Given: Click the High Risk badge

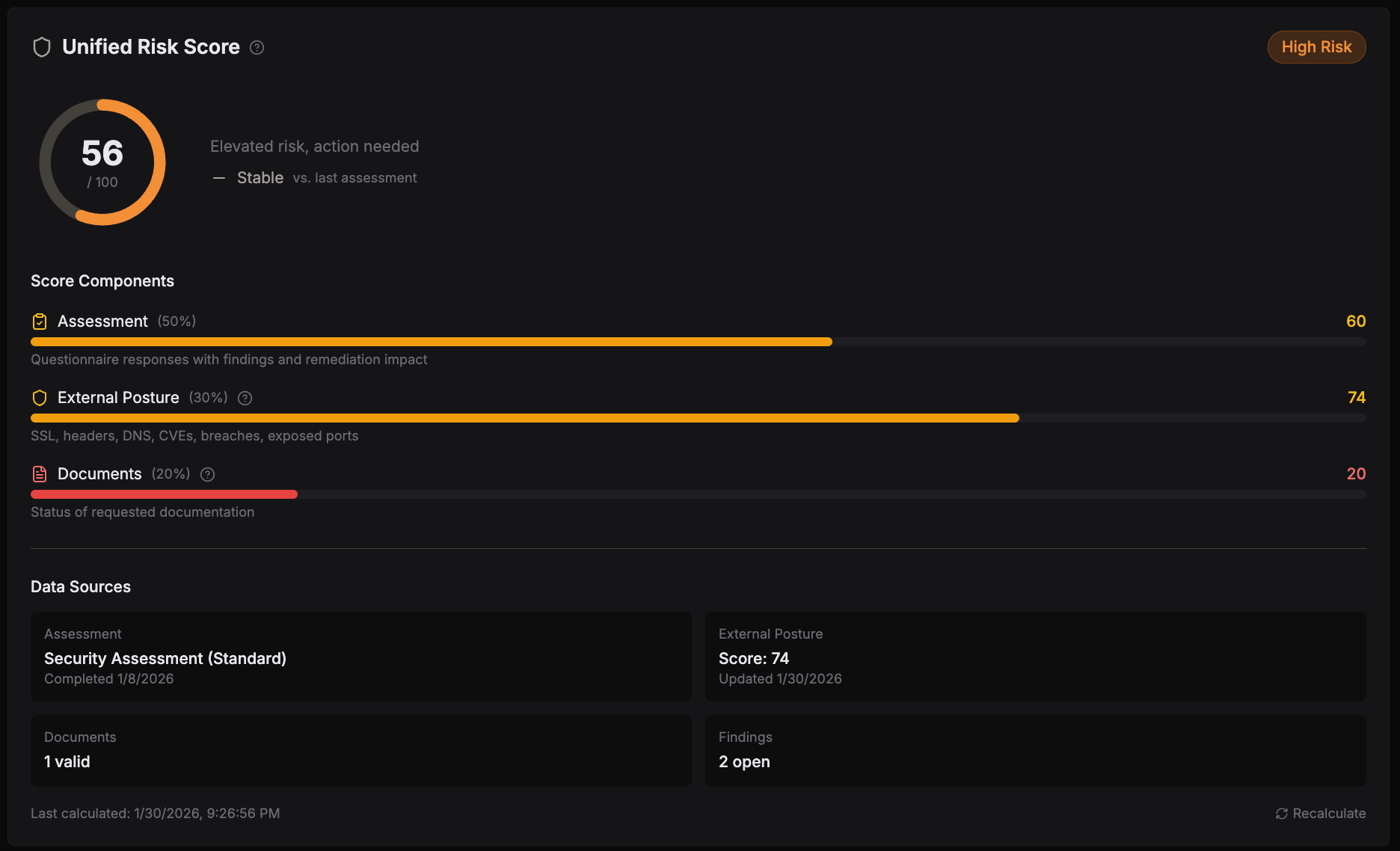Looking at the screenshot, I should [x=1316, y=47].
